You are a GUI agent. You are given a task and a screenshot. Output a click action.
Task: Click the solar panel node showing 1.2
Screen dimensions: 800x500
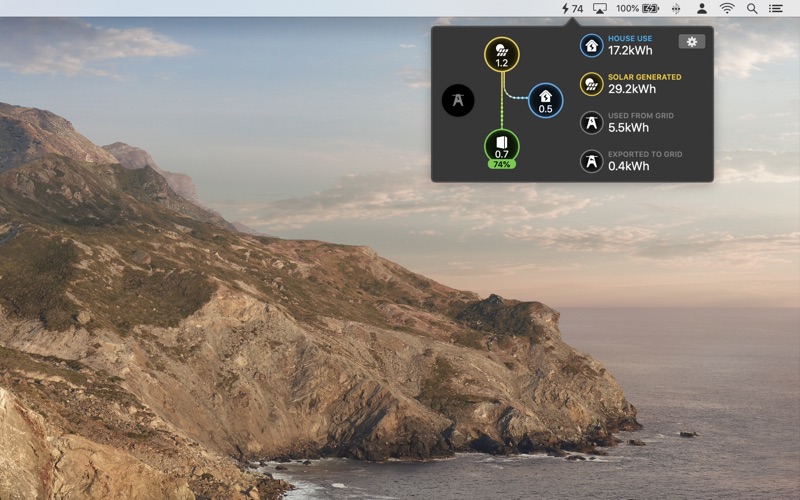pyautogui.click(x=502, y=55)
